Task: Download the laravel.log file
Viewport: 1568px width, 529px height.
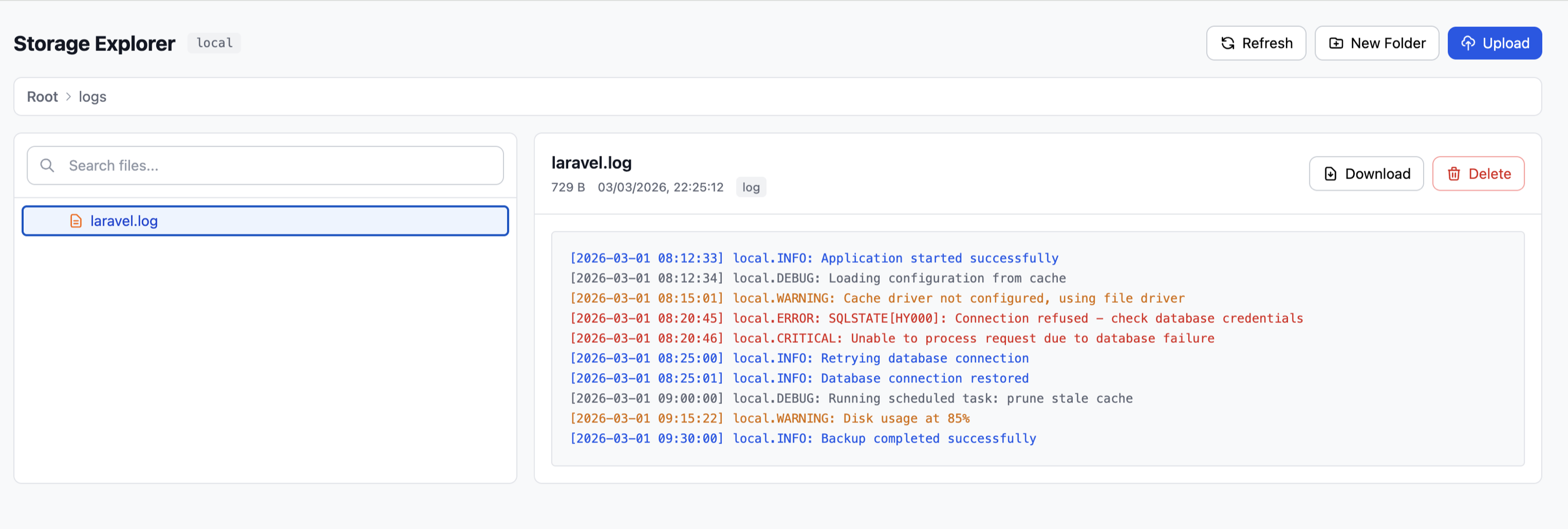Action: 1366,173
